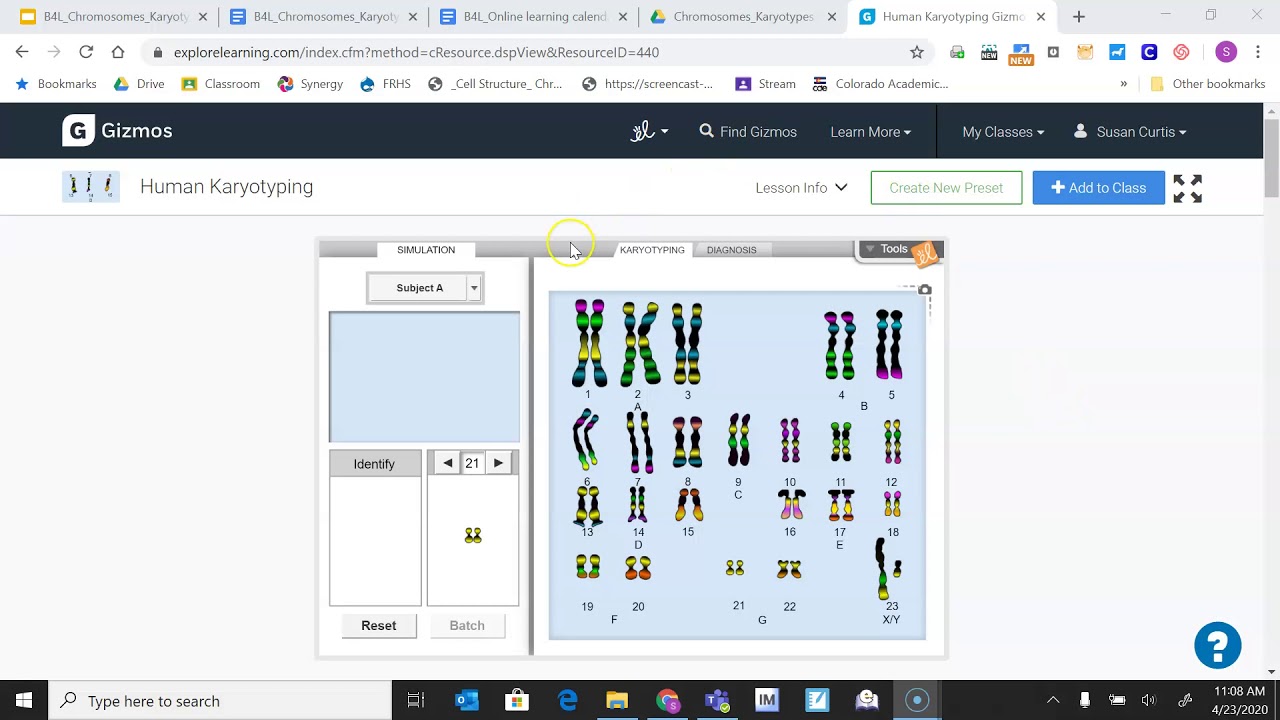Switch to the B4L_Online learning calendar tab

(533, 17)
